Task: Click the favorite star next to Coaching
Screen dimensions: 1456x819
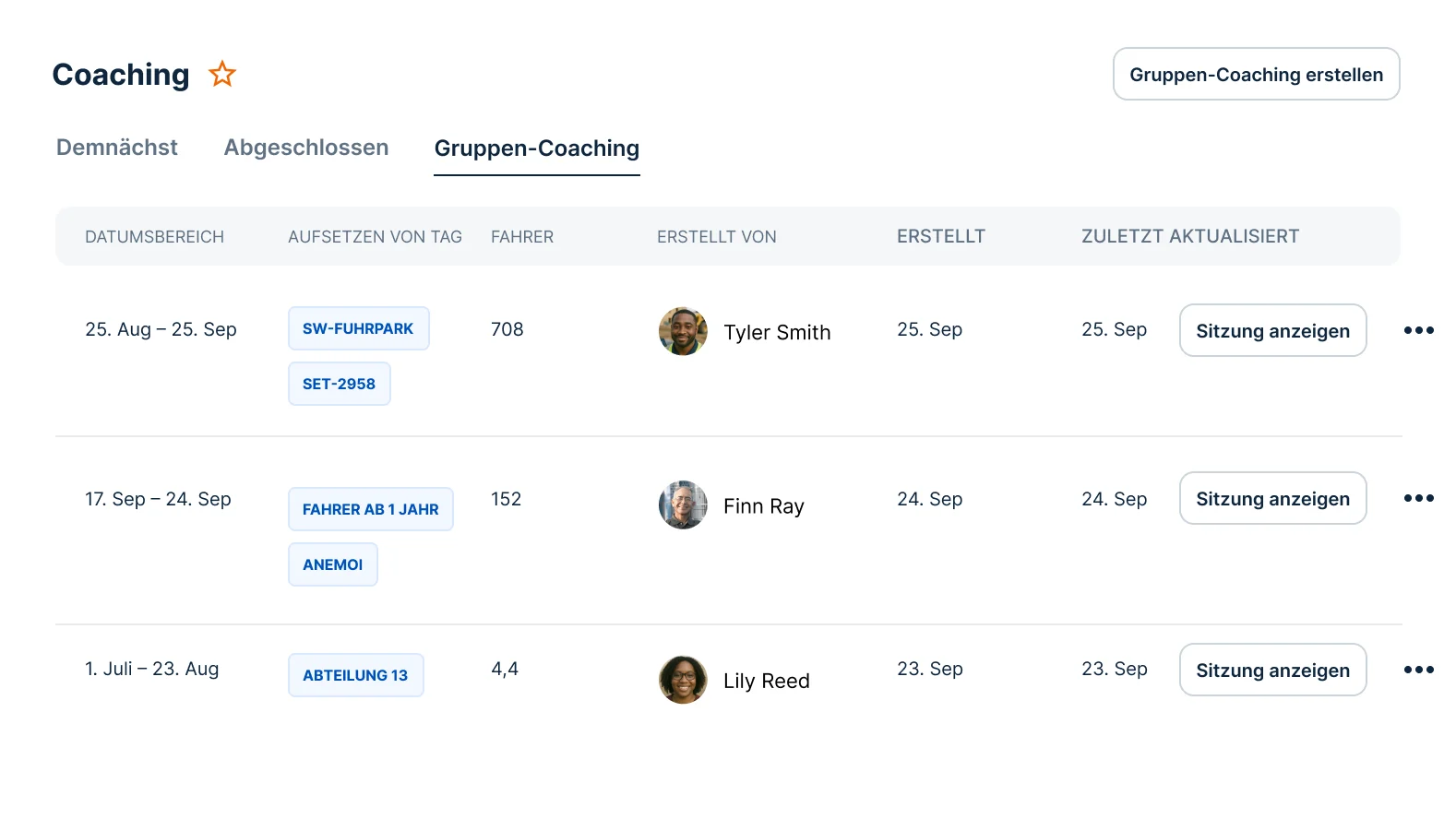Action: pyautogui.click(x=222, y=74)
